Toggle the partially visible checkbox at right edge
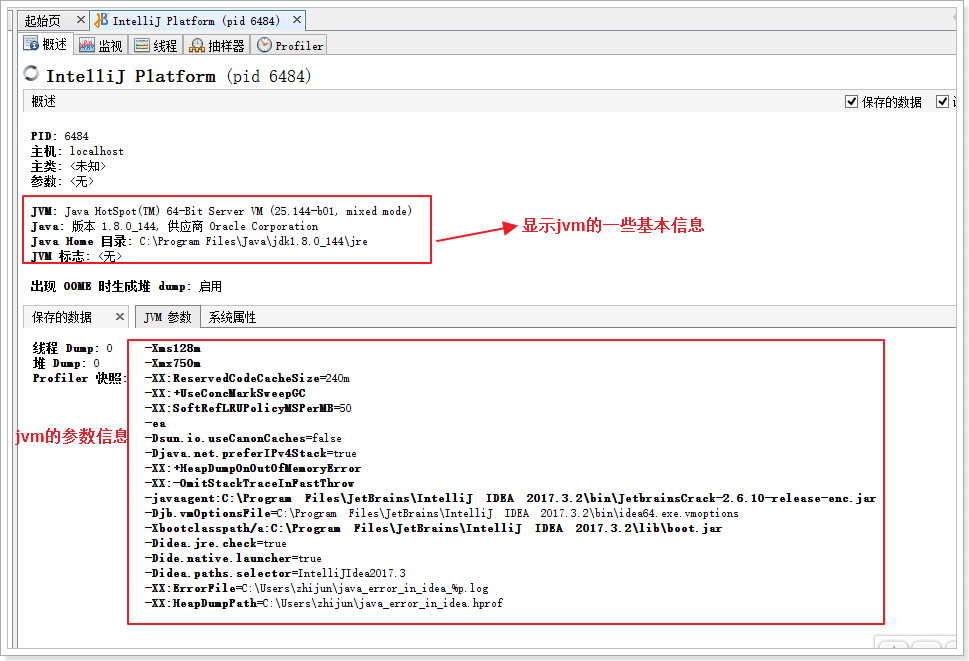Viewport: 969px width, 661px height. coord(942,102)
